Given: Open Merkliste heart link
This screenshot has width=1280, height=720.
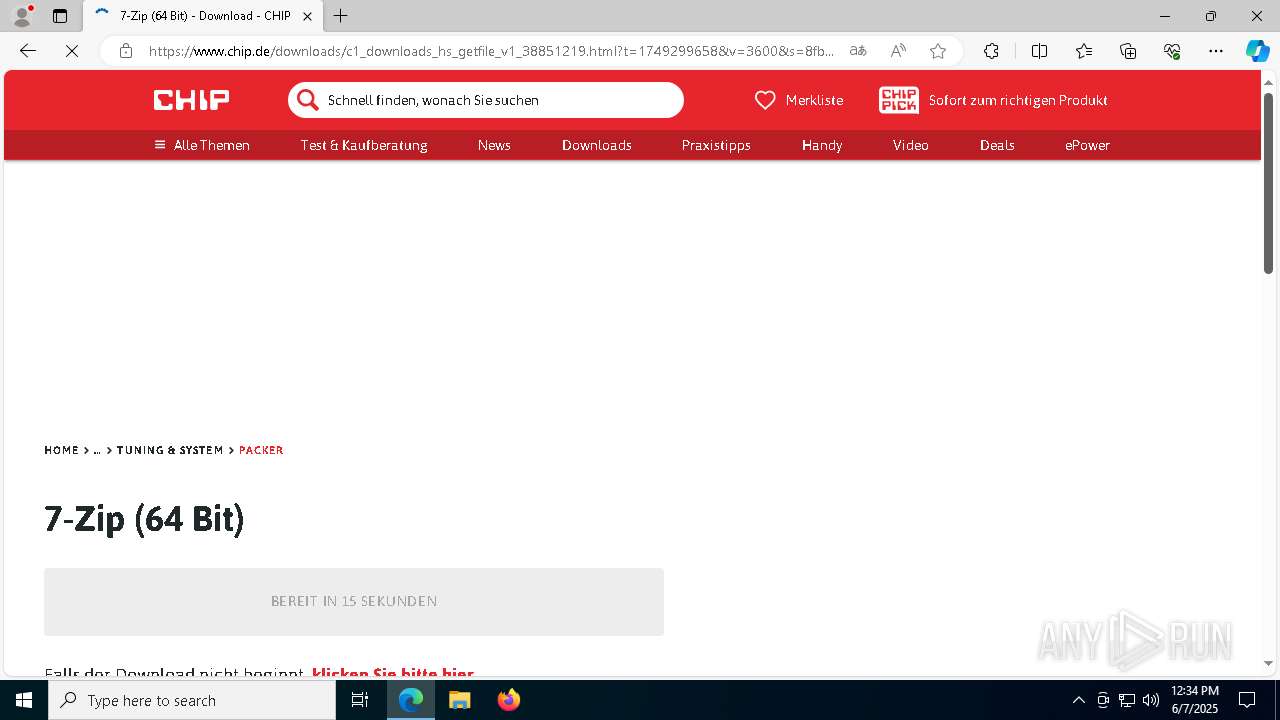Looking at the screenshot, I should tap(798, 100).
